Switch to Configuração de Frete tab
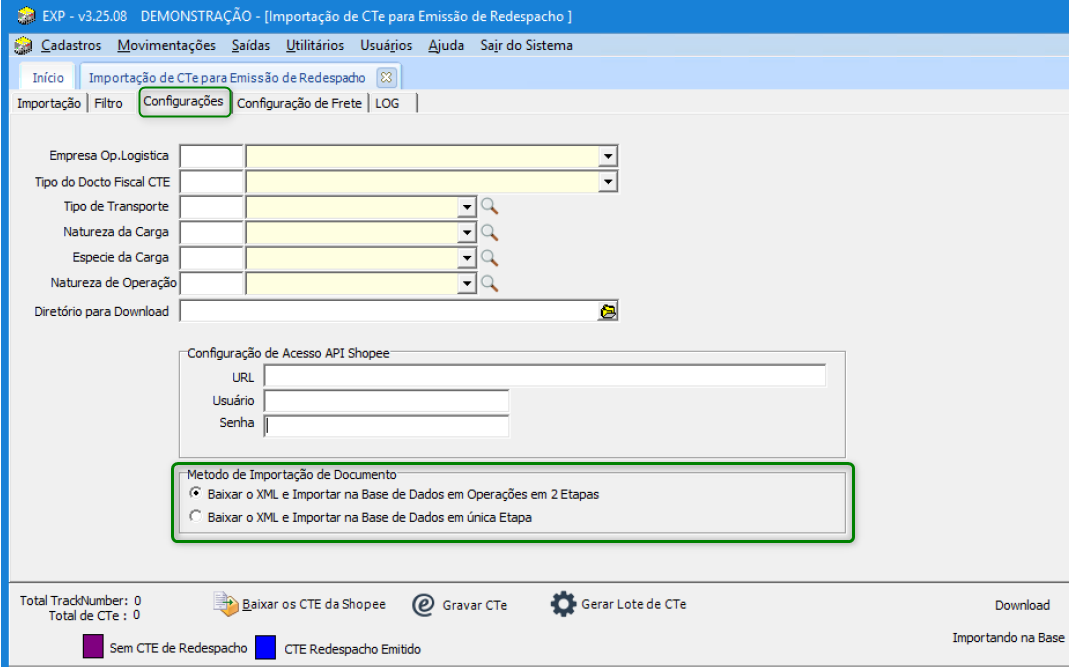This screenshot has width=1069, height=668. coord(299,104)
